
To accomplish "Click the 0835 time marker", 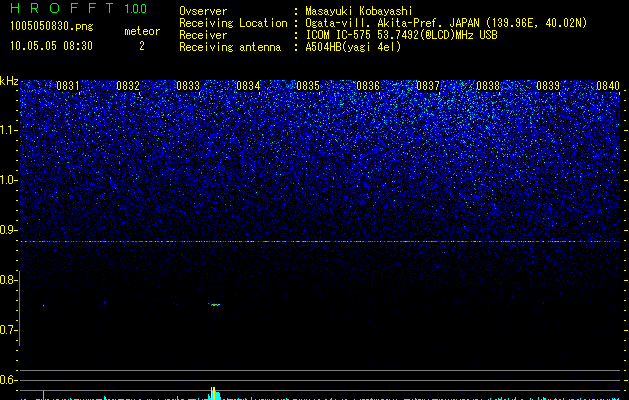I will click(x=308, y=86).
